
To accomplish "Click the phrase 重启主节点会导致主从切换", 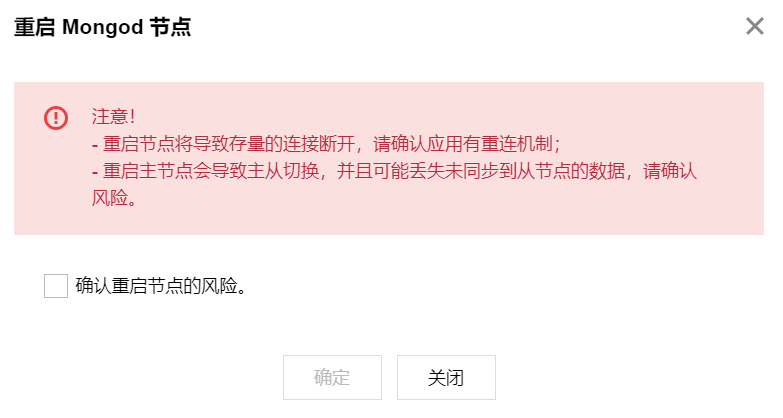I will 211,171.
